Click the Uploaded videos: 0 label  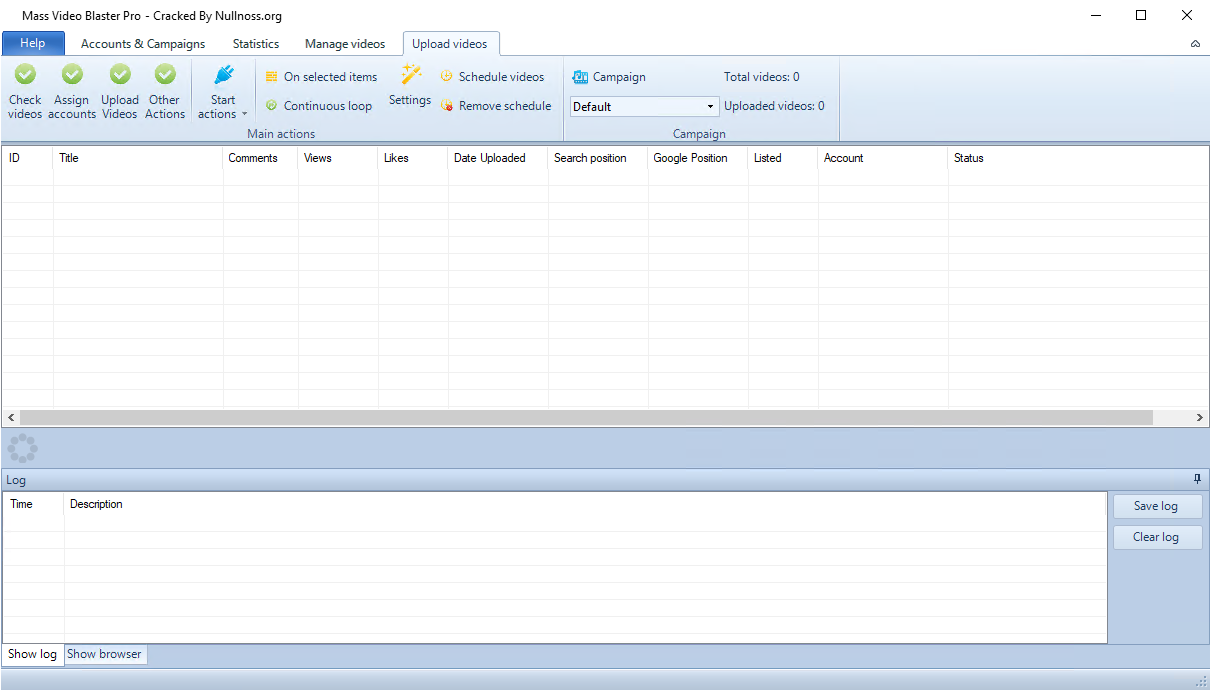[x=774, y=106]
